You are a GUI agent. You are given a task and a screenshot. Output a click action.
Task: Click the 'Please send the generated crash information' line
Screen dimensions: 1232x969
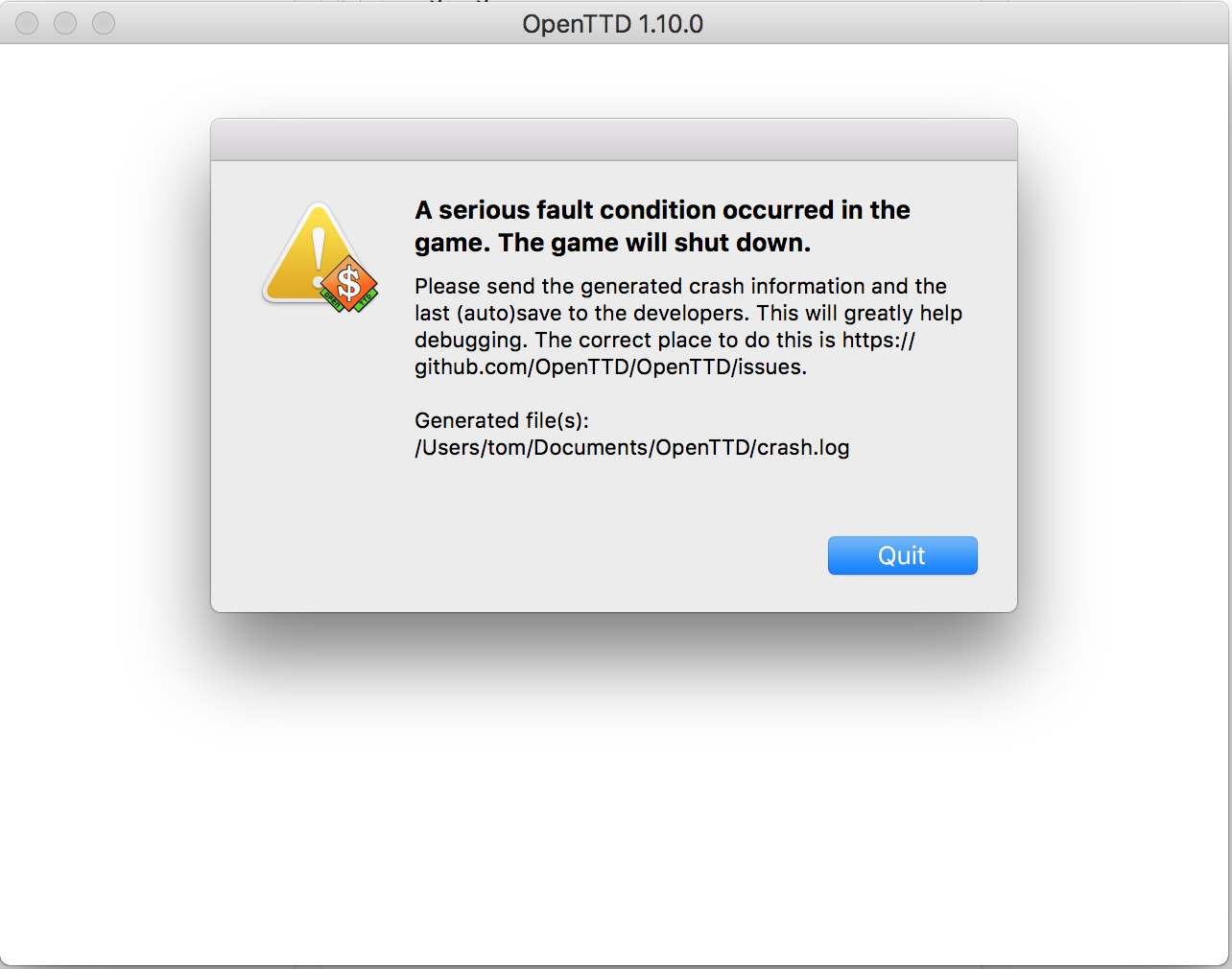click(680, 286)
